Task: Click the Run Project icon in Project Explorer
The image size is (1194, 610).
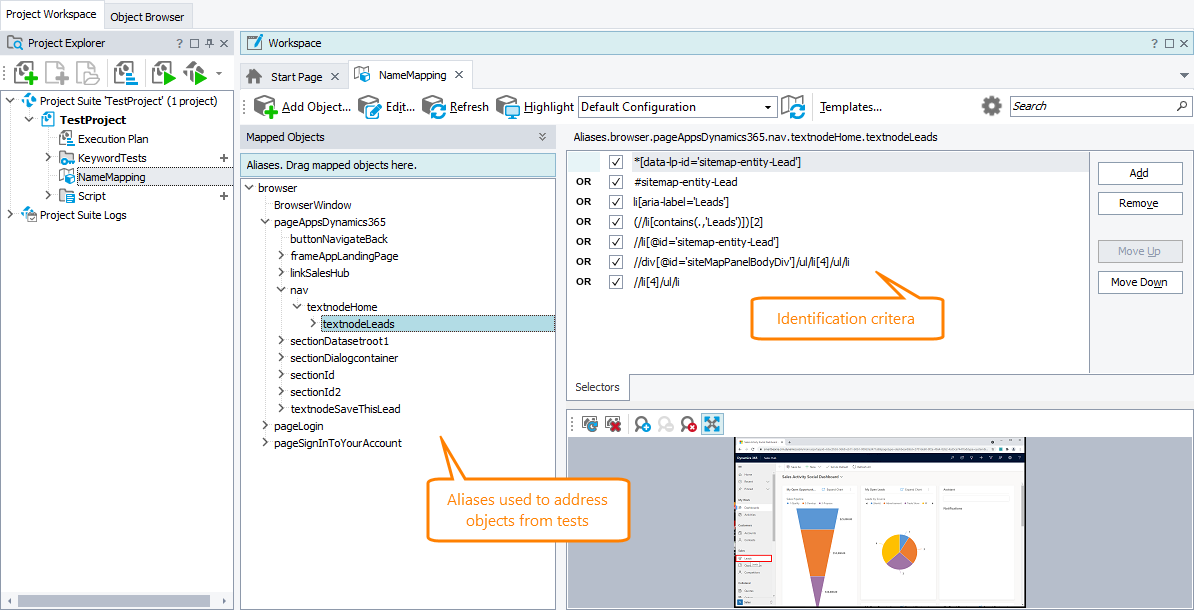Action: 163,72
